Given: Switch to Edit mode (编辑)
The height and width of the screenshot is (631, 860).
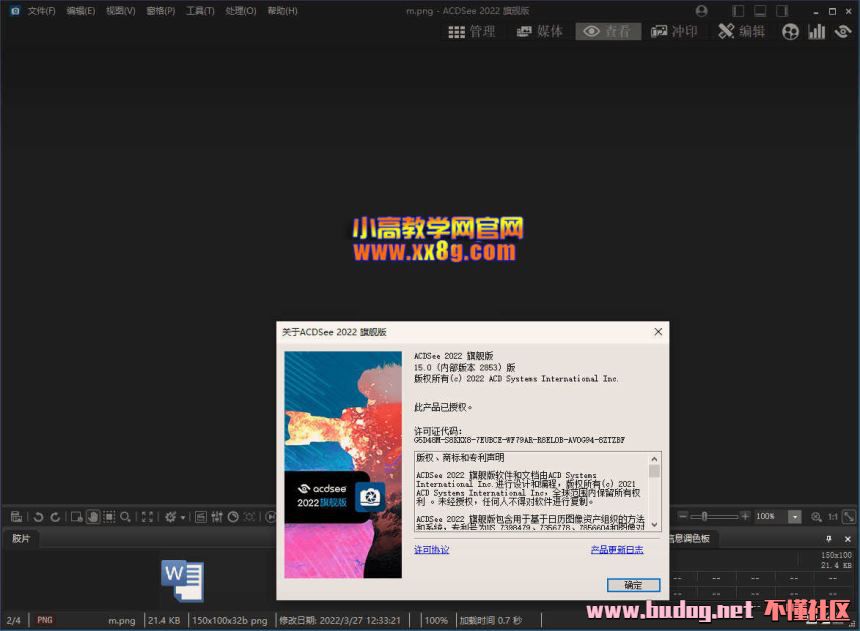Looking at the screenshot, I should (742, 31).
